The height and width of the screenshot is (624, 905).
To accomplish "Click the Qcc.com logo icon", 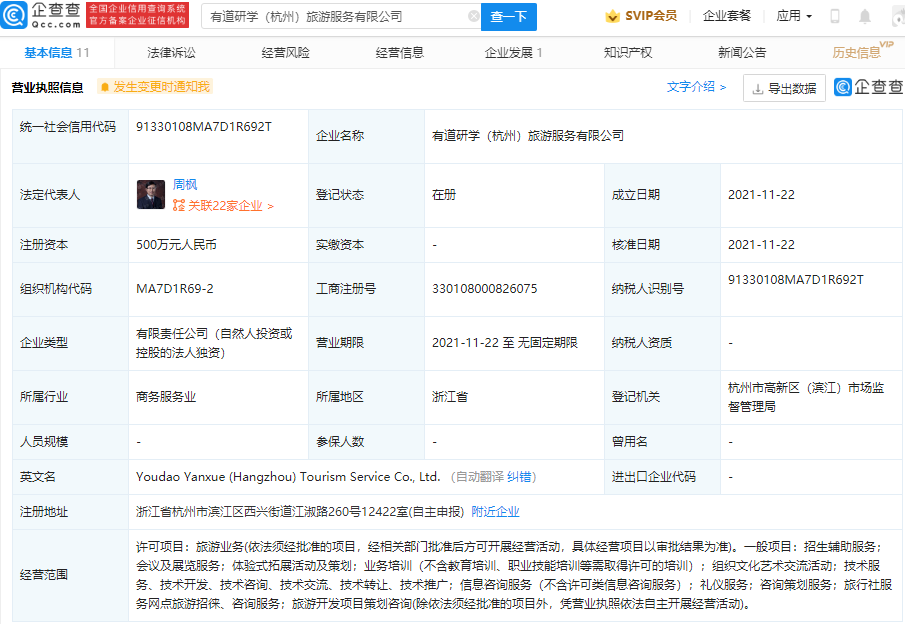I will (14, 15).
